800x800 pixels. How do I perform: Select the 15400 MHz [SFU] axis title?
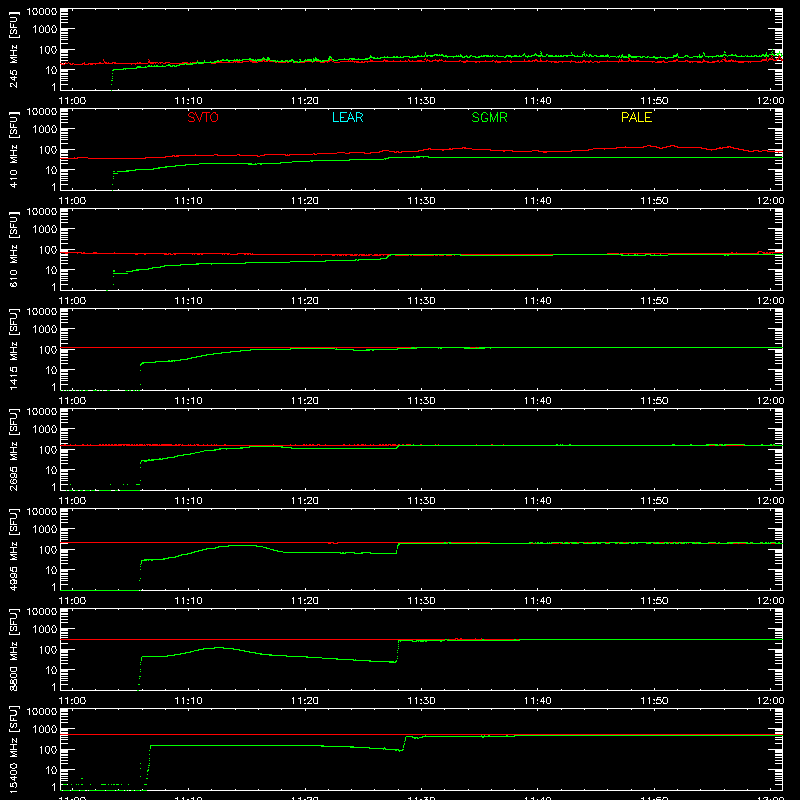(13, 749)
